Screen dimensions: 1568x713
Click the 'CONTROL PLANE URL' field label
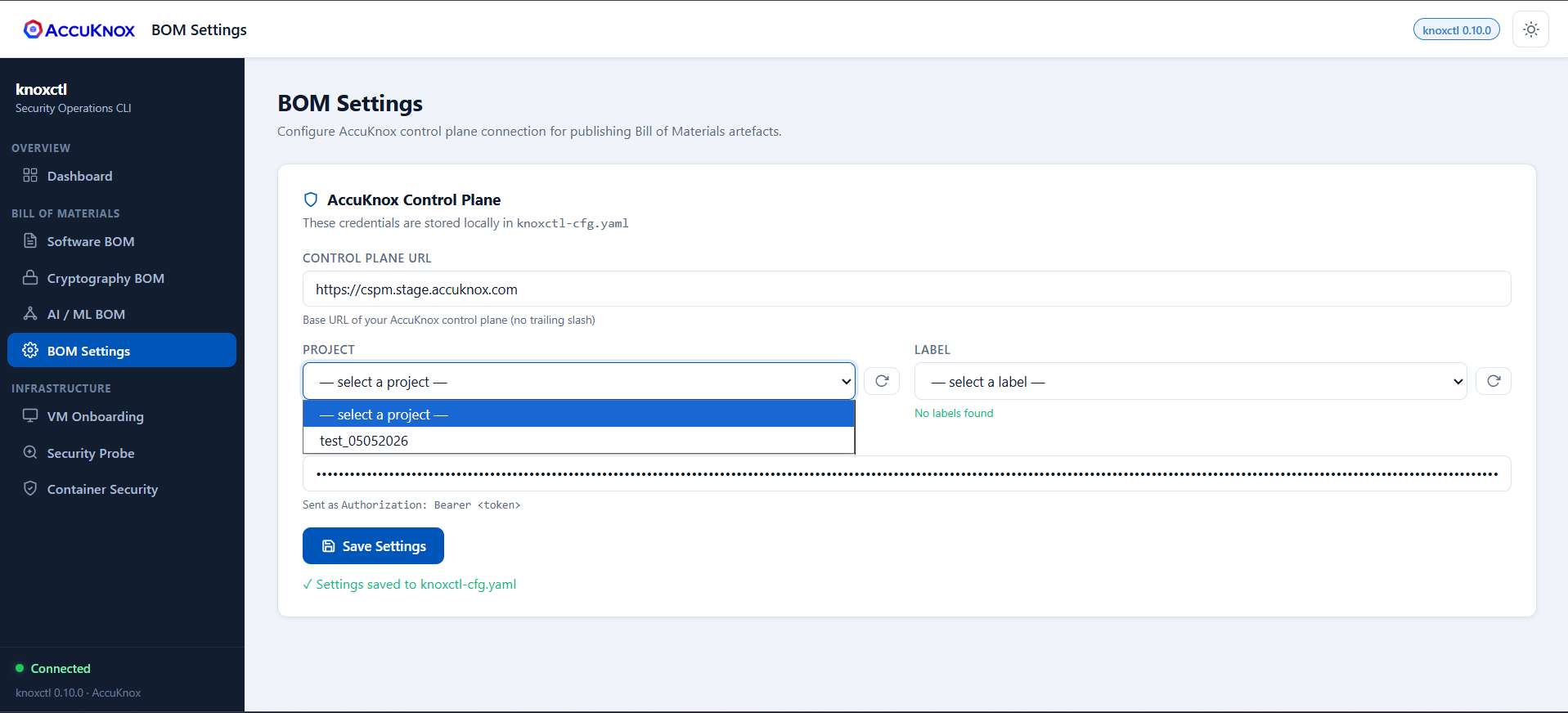tap(367, 258)
